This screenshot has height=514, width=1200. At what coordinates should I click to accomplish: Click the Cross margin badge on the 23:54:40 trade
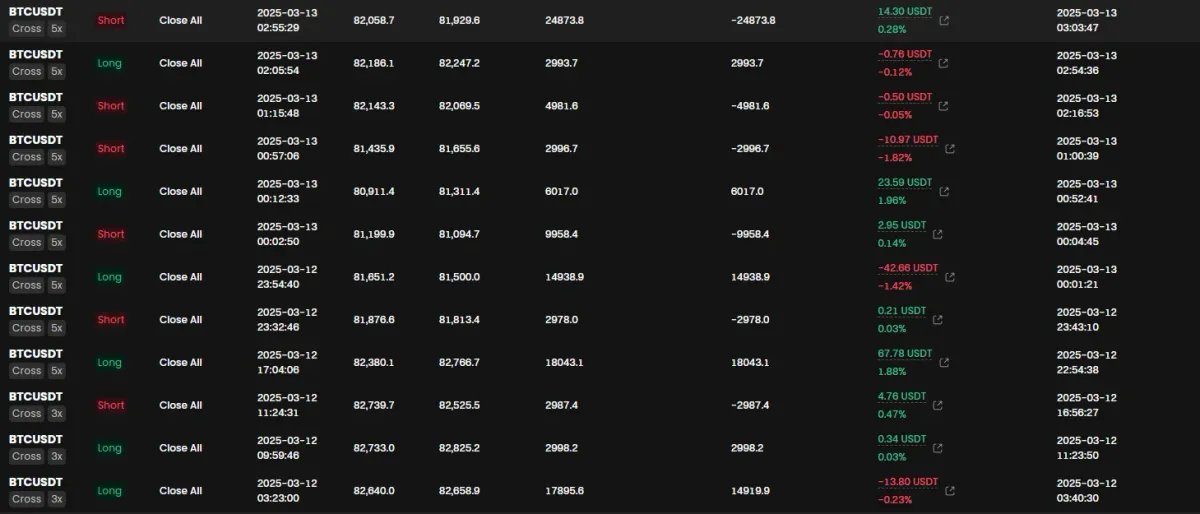tap(26, 285)
